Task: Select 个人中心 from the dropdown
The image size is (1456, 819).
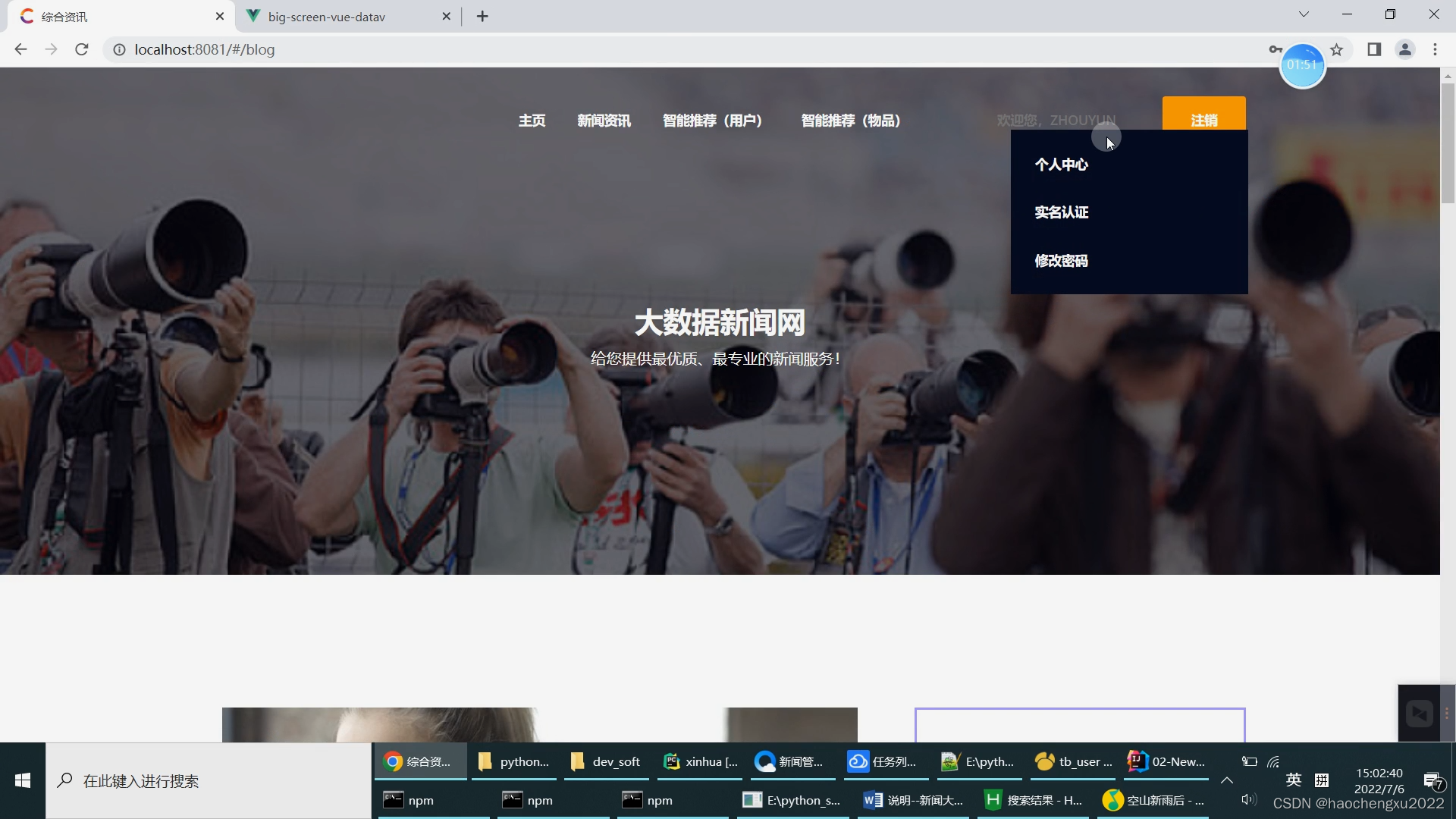Action: pyautogui.click(x=1061, y=165)
